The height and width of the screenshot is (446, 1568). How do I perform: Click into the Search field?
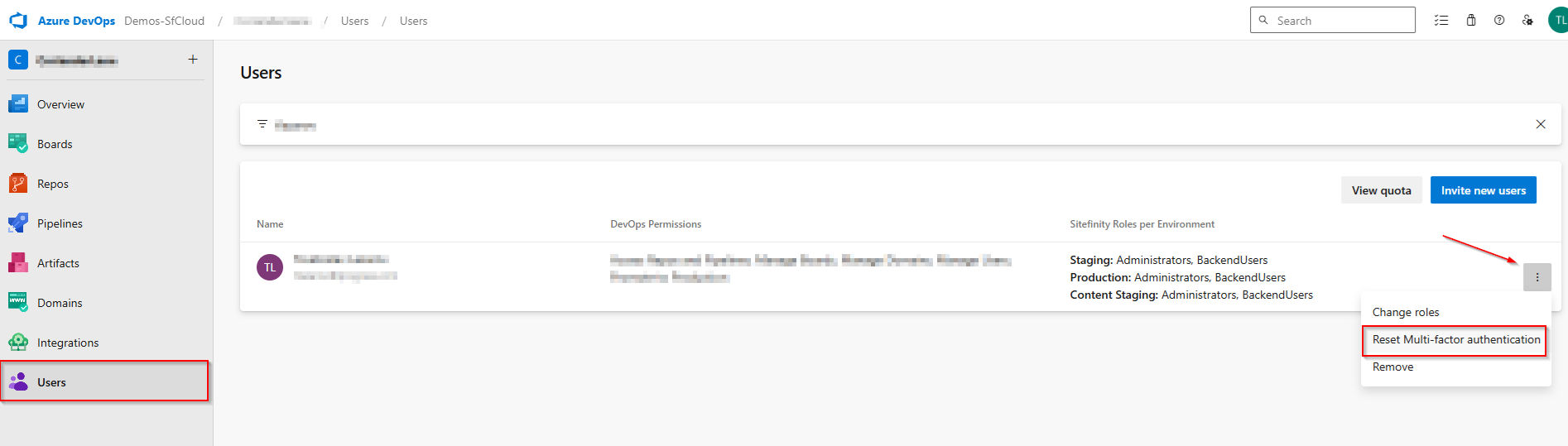[x=1333, y=21]
